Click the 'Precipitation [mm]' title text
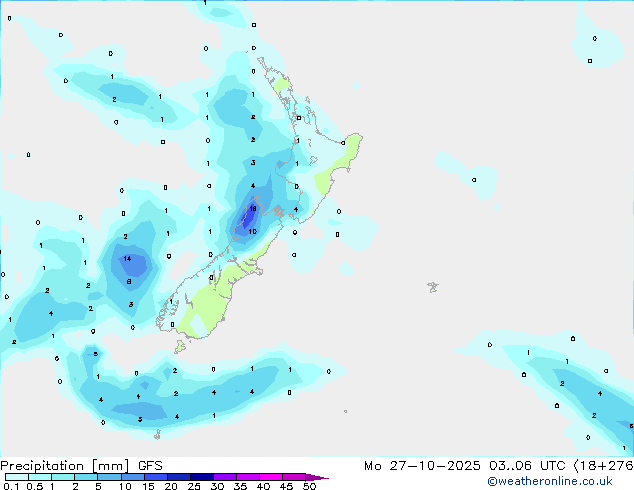This screenshot has width=634, height=490. tap(65, 466)
